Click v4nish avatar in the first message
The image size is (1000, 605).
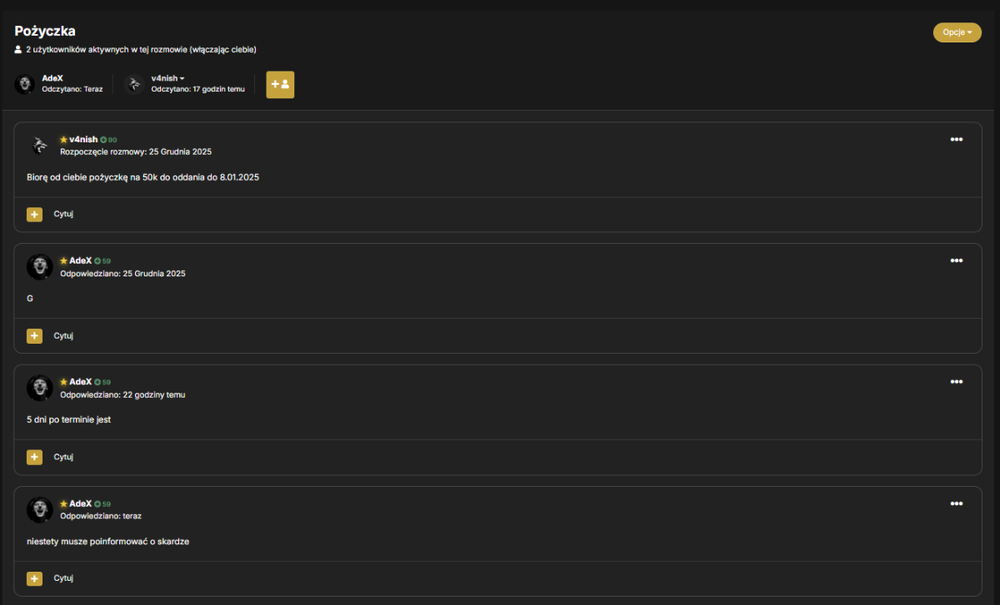(x=40, y=145)
